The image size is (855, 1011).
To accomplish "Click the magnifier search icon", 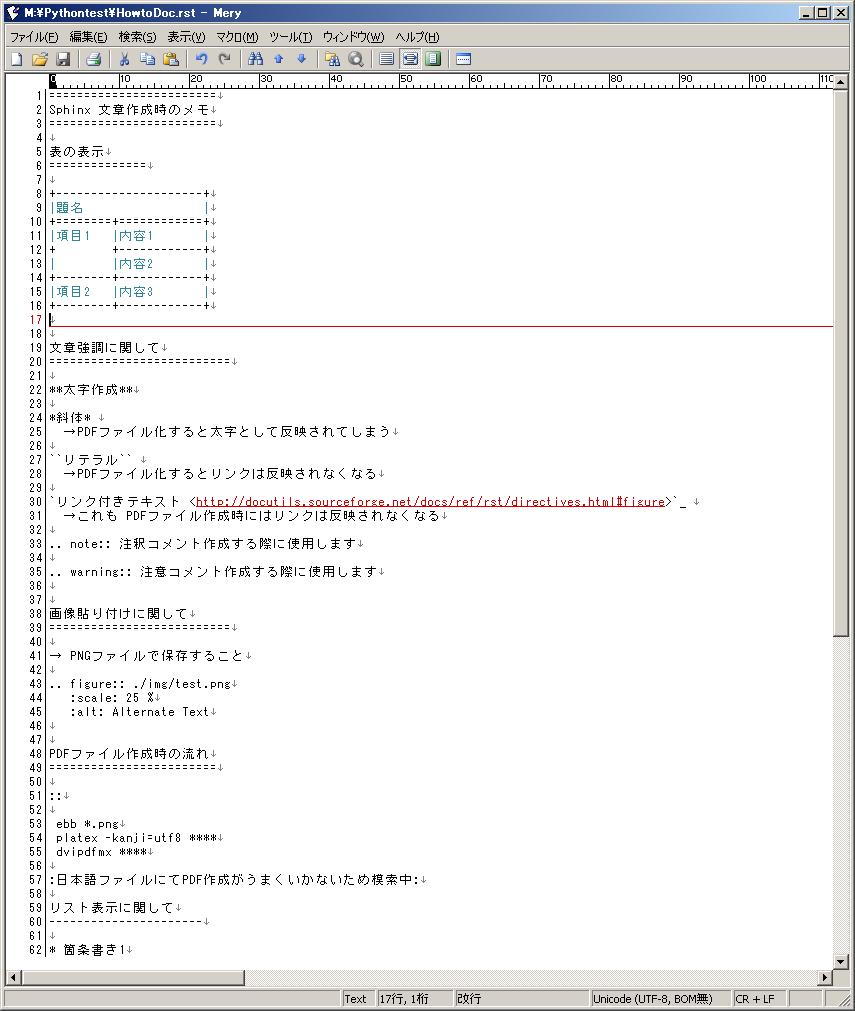I will [356, 59].
